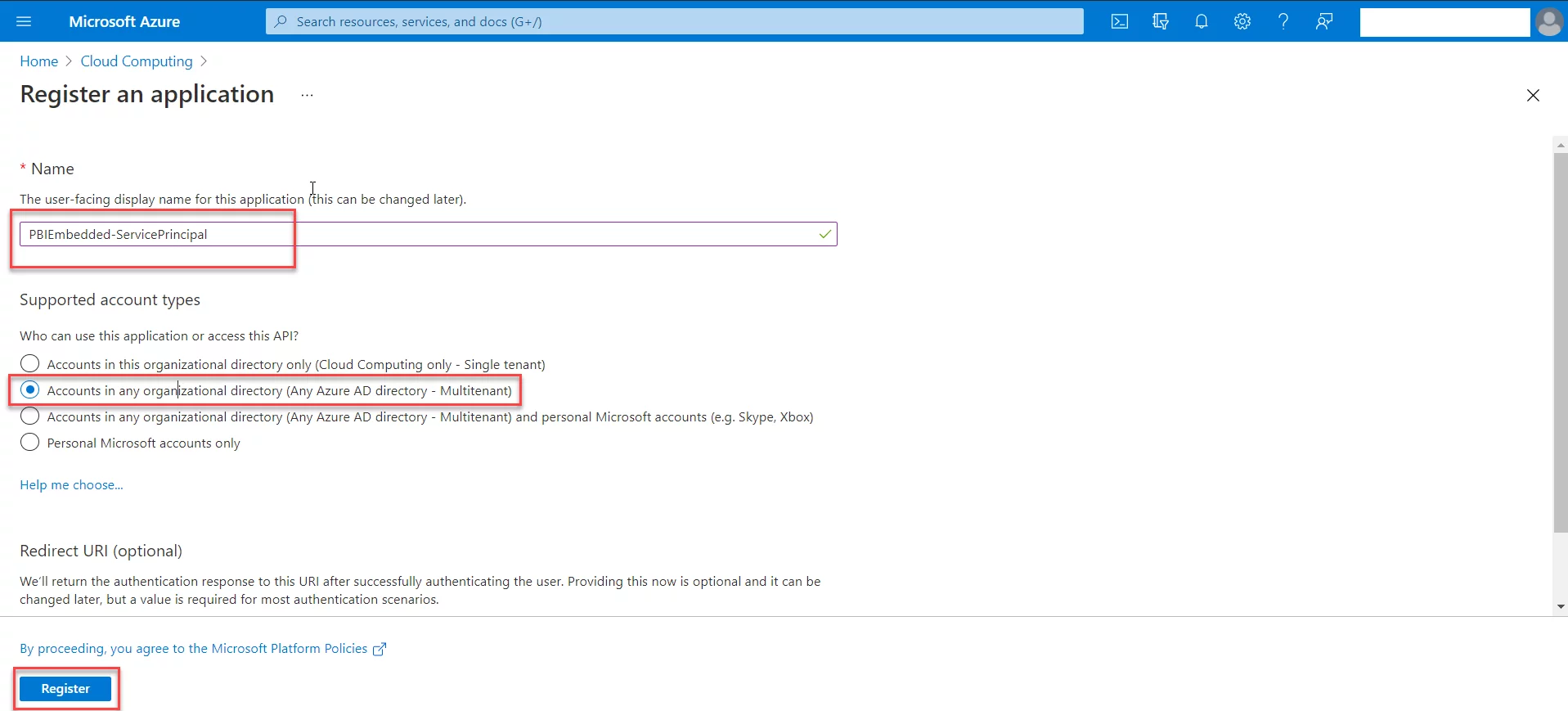Click the scrollbar up arrow
Screen dimensions: 1568x711
[1561, 145]
